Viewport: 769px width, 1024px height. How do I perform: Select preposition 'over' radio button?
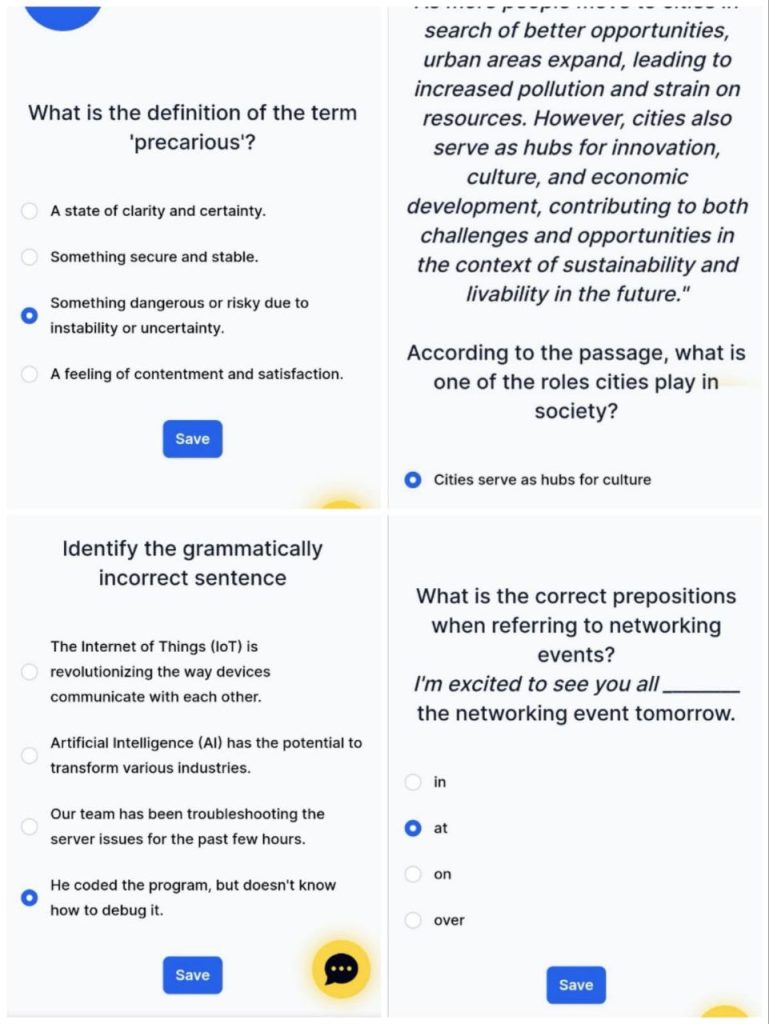413,920
